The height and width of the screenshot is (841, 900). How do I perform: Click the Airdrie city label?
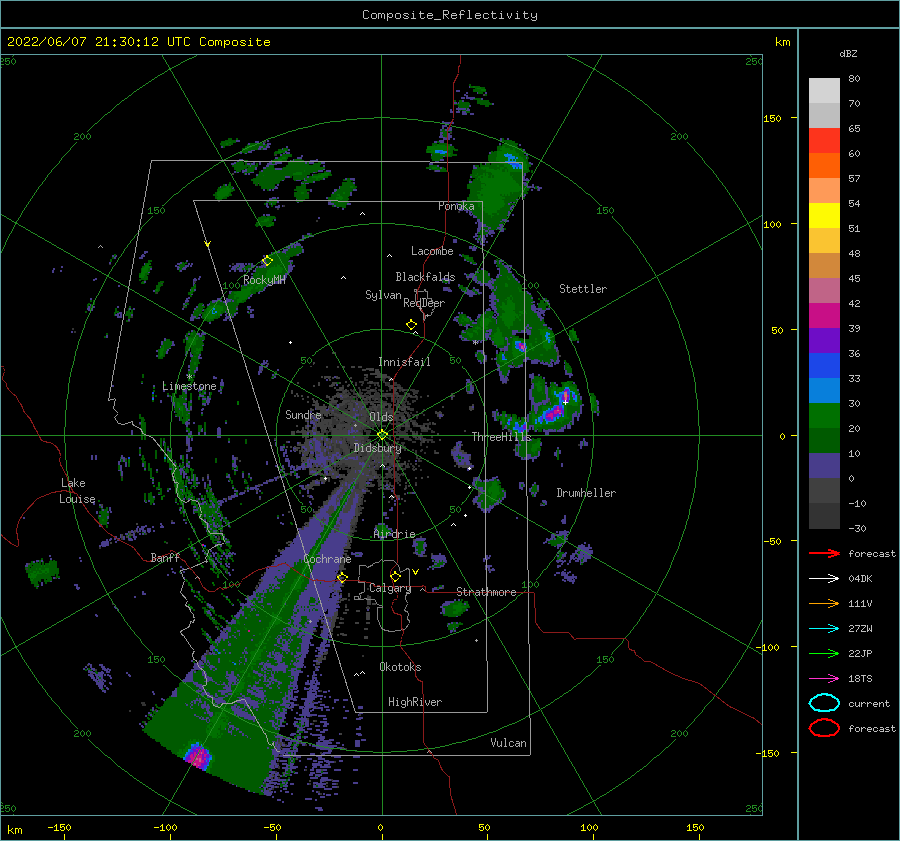tap(394, 534)
